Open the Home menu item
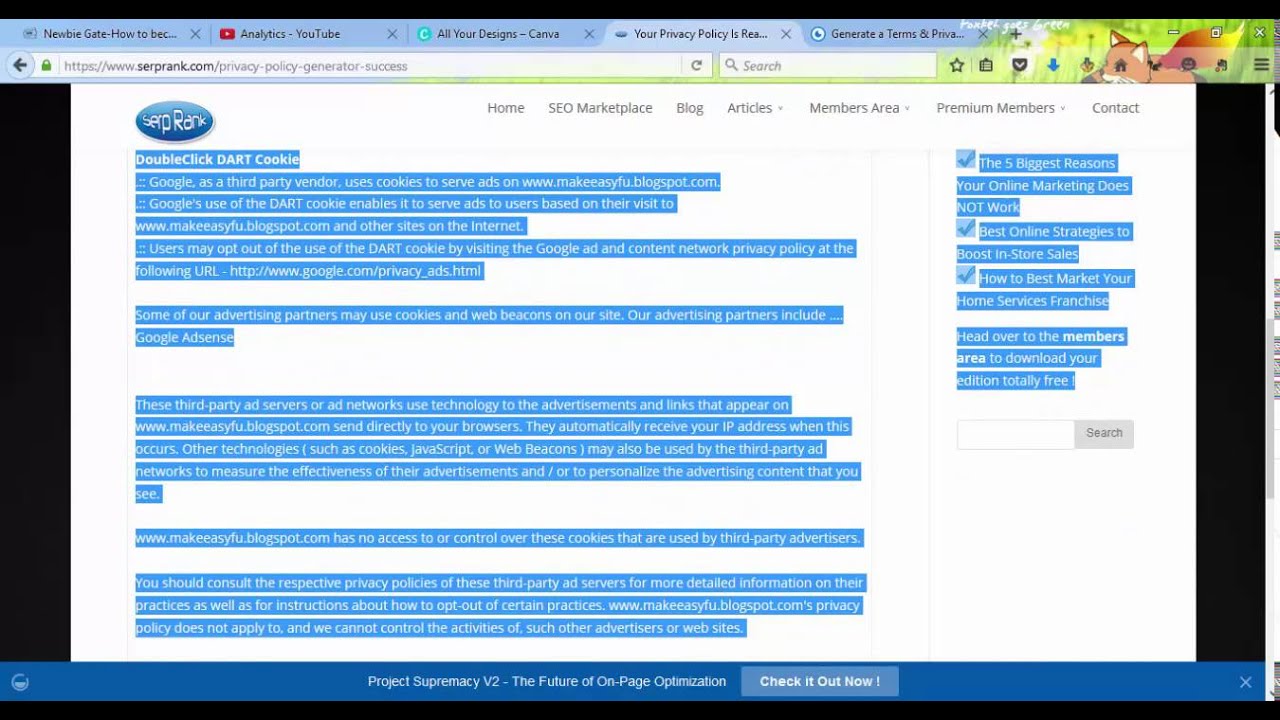 click(x=505, y=108)
